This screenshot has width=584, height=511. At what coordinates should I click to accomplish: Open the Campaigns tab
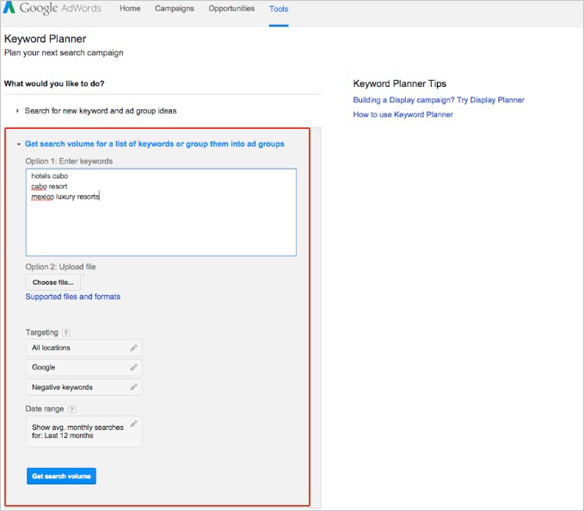(174, 8)
